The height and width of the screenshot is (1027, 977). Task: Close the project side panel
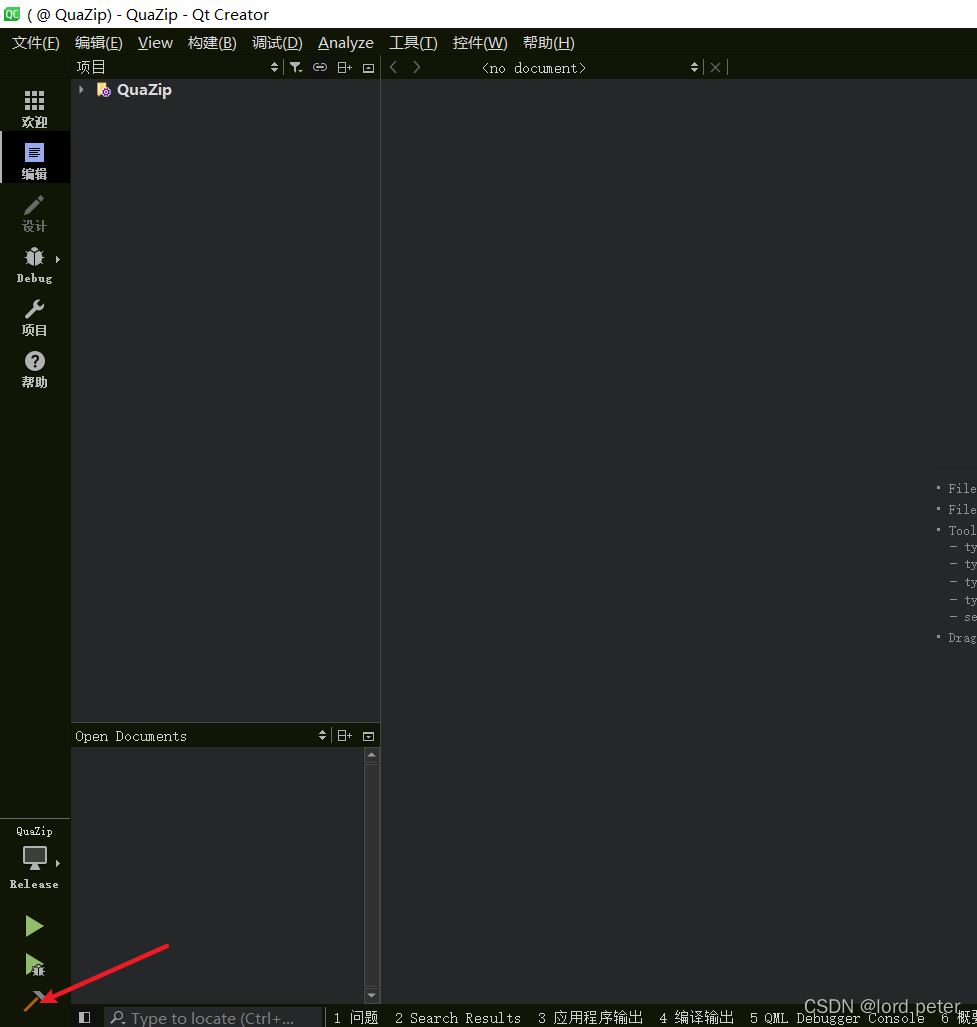coord(369,67)
